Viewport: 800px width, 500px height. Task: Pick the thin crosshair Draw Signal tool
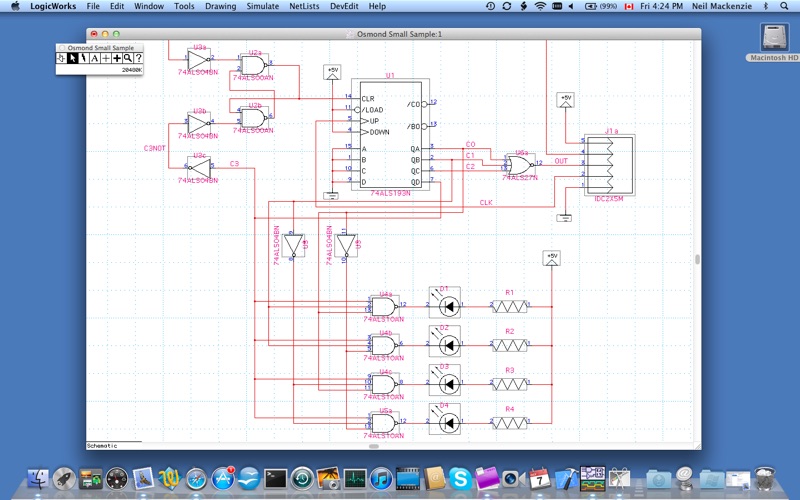(x=106, y=58)
